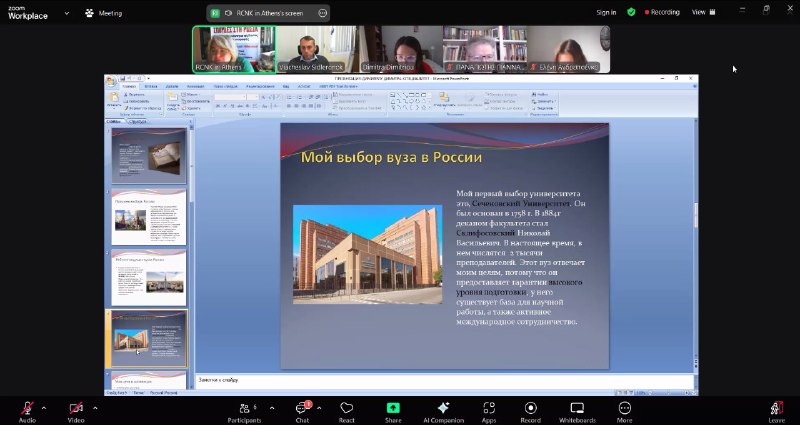This screenshot has width=800, height=425.
Task: Click the Sign in link
Action: (606, 12)
